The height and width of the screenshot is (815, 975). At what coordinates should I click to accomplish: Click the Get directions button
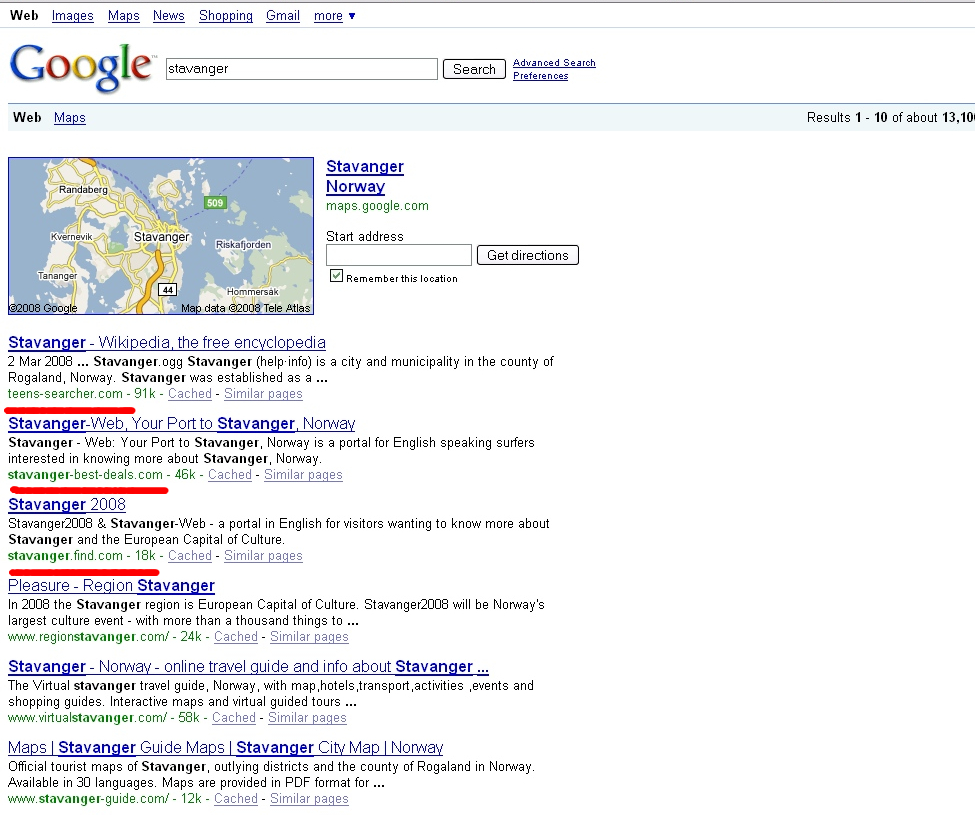527,255
